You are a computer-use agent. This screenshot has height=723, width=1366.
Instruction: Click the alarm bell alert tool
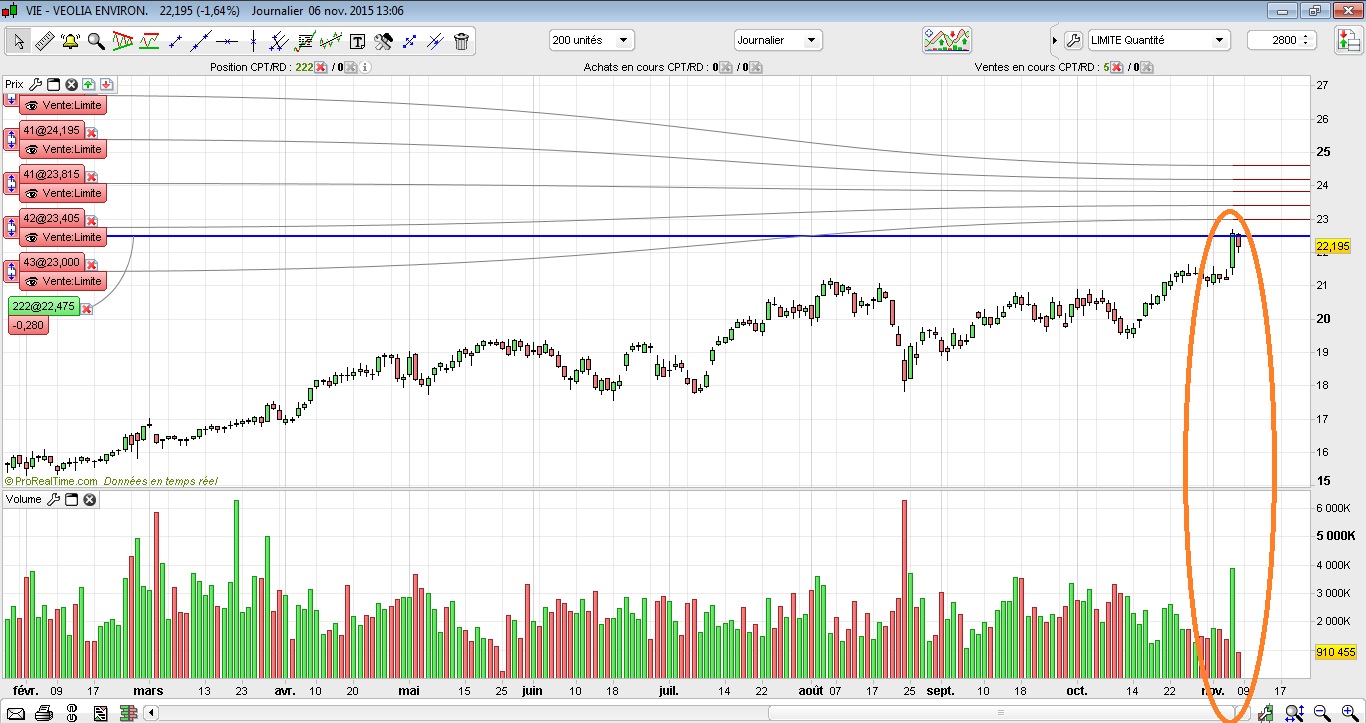[70, 41]
